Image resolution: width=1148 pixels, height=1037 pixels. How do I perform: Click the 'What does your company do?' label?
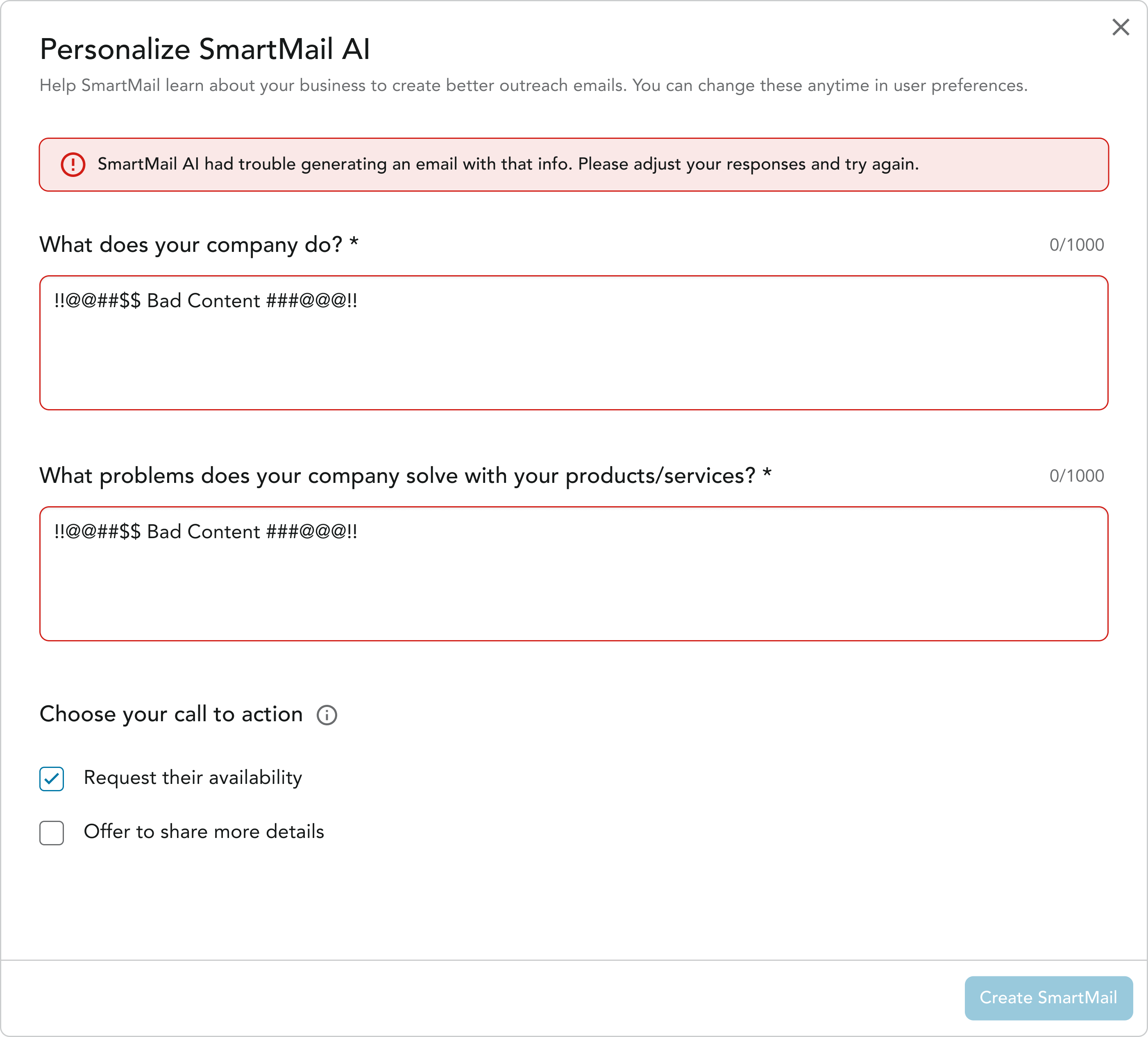click(199, 245)
